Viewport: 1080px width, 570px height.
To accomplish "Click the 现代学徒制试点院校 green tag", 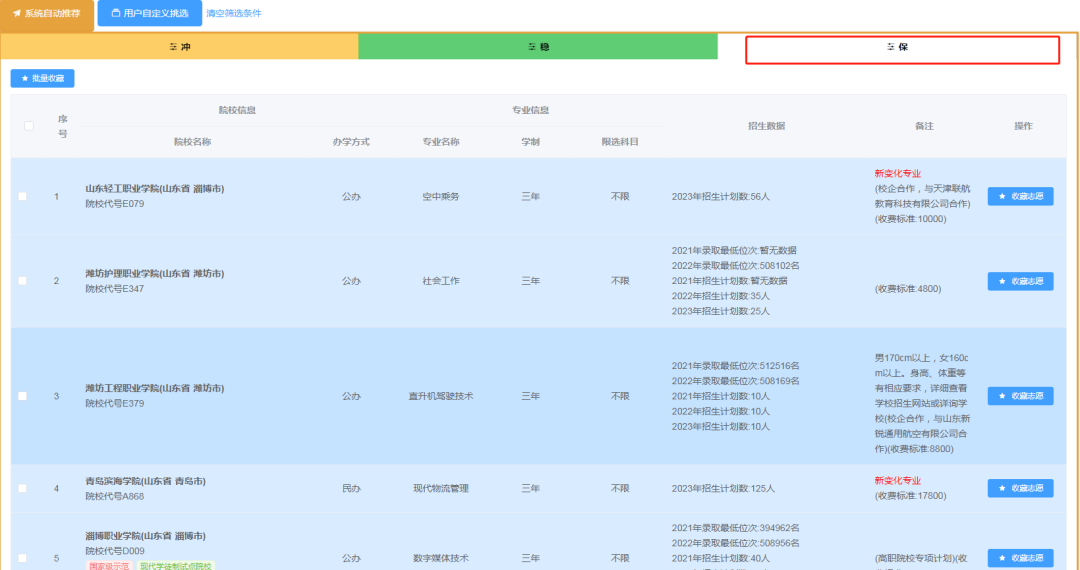I will (x=175, y=566).
